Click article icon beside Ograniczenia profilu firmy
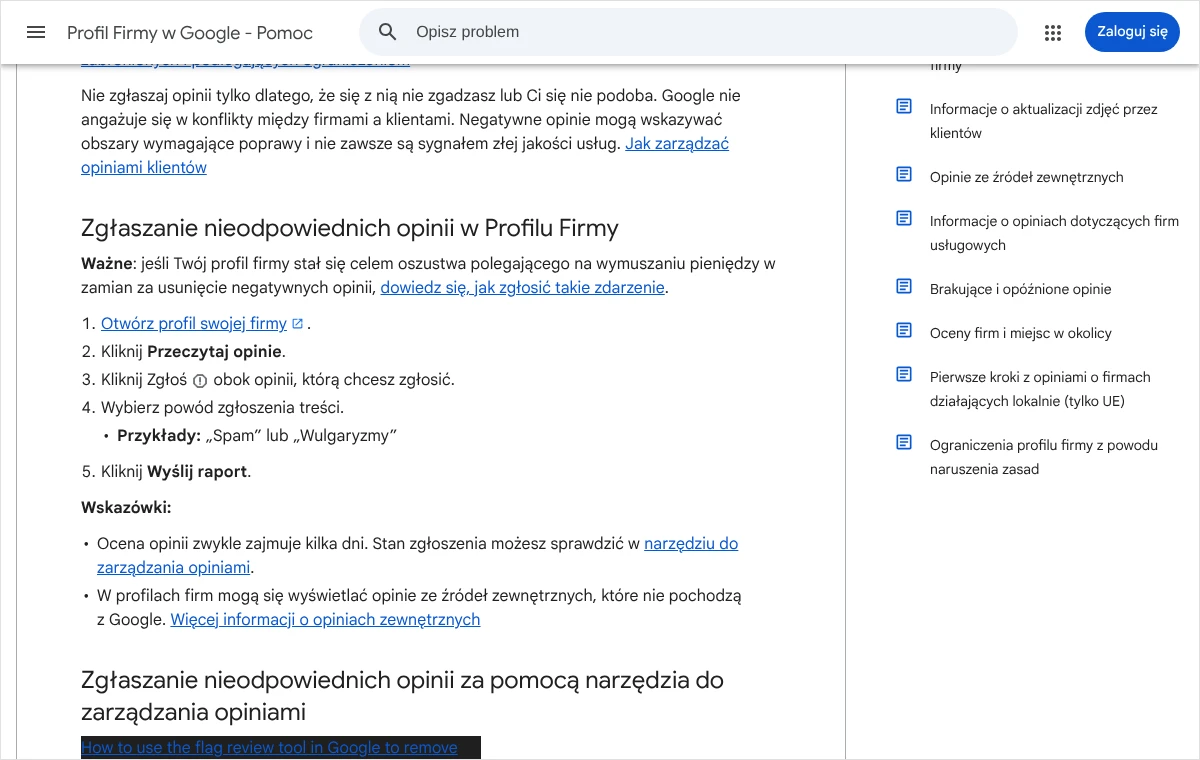This screenshot has height=760, width=1200. (x=904, y=443)
